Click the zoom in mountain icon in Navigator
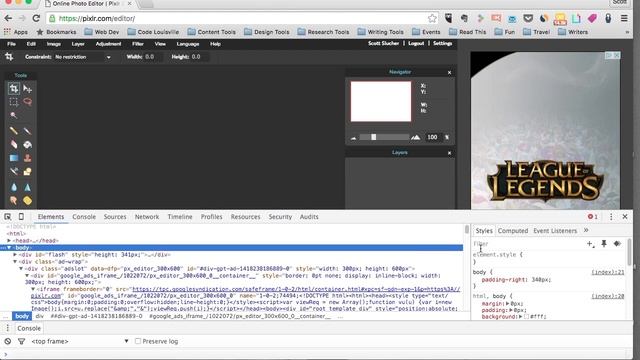Screen dimensions: 640x360 coord(416,138)
